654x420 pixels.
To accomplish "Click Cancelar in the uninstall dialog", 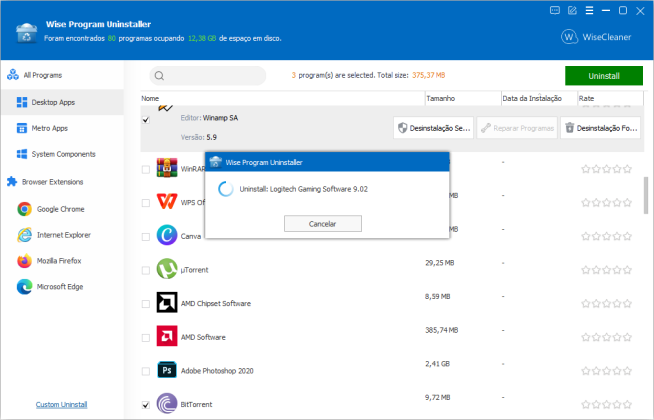I will tap(322, 224).
